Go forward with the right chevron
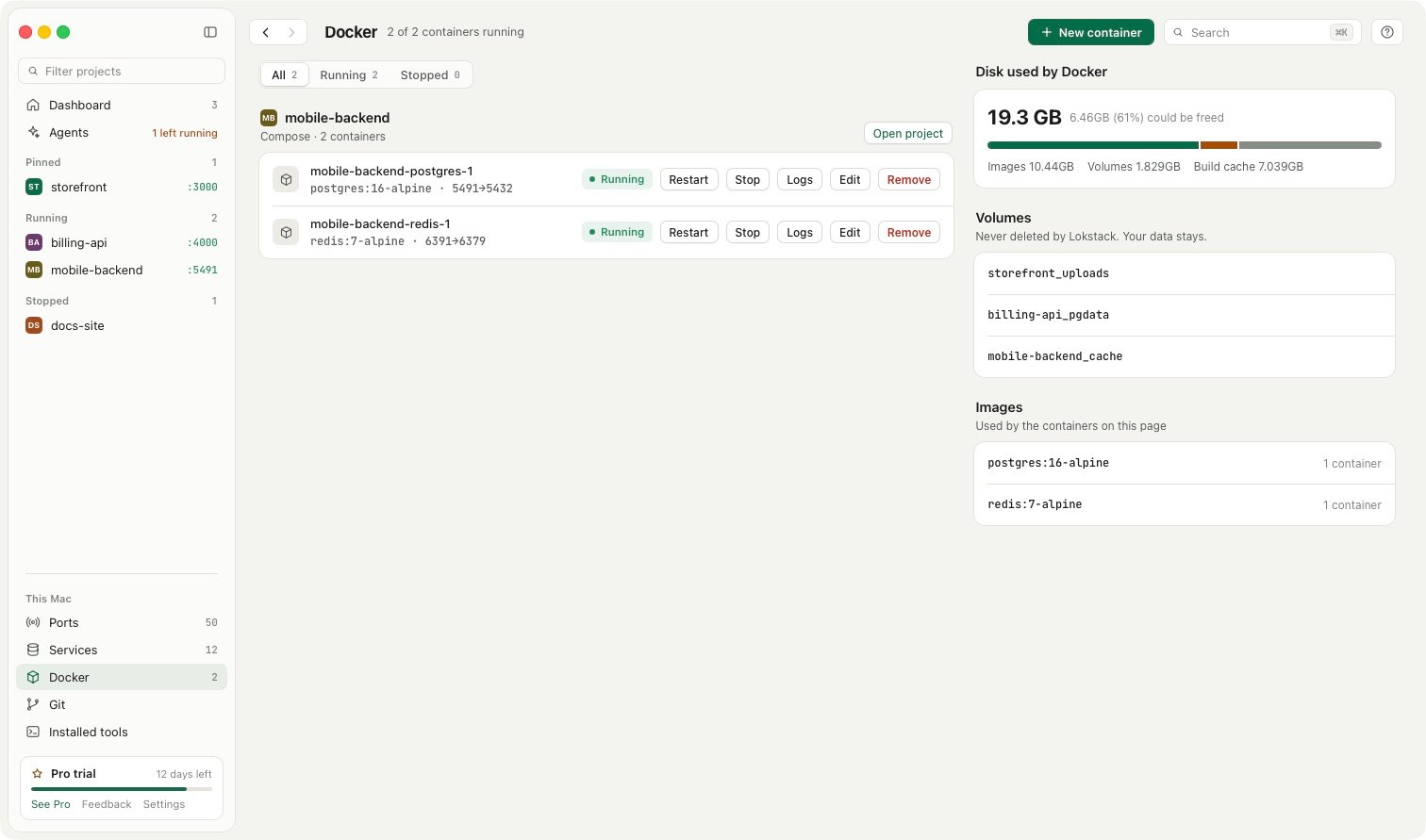The image size is (1426, 840). [x=291, y=32]
